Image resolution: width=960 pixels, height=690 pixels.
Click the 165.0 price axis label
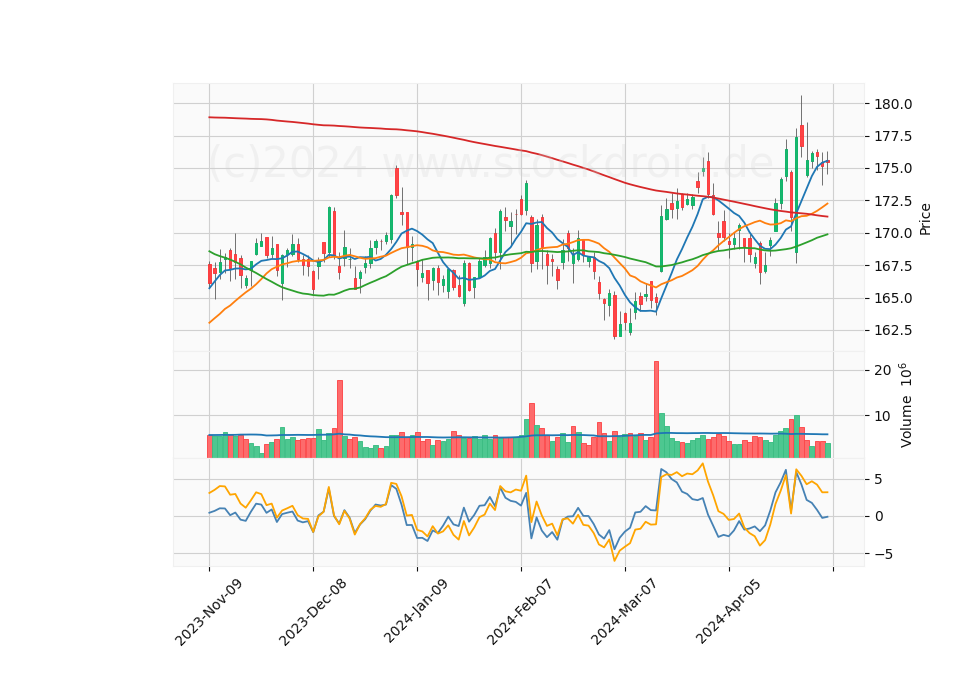click(x=891, y=298)
